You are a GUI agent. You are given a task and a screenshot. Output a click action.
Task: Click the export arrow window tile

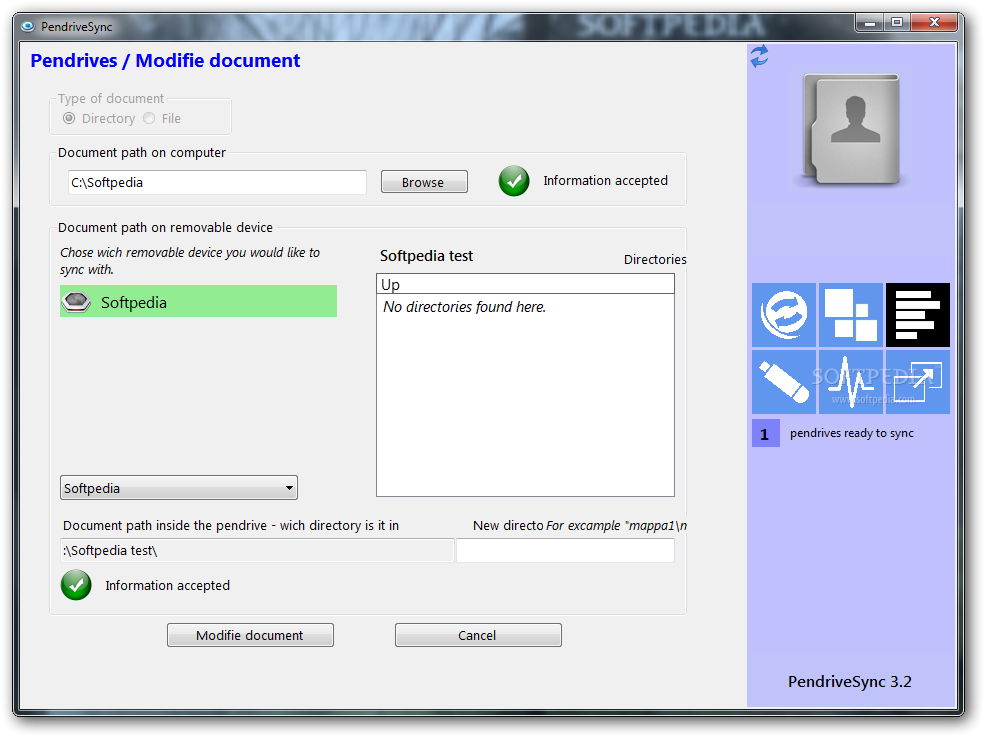pos(918,382)
